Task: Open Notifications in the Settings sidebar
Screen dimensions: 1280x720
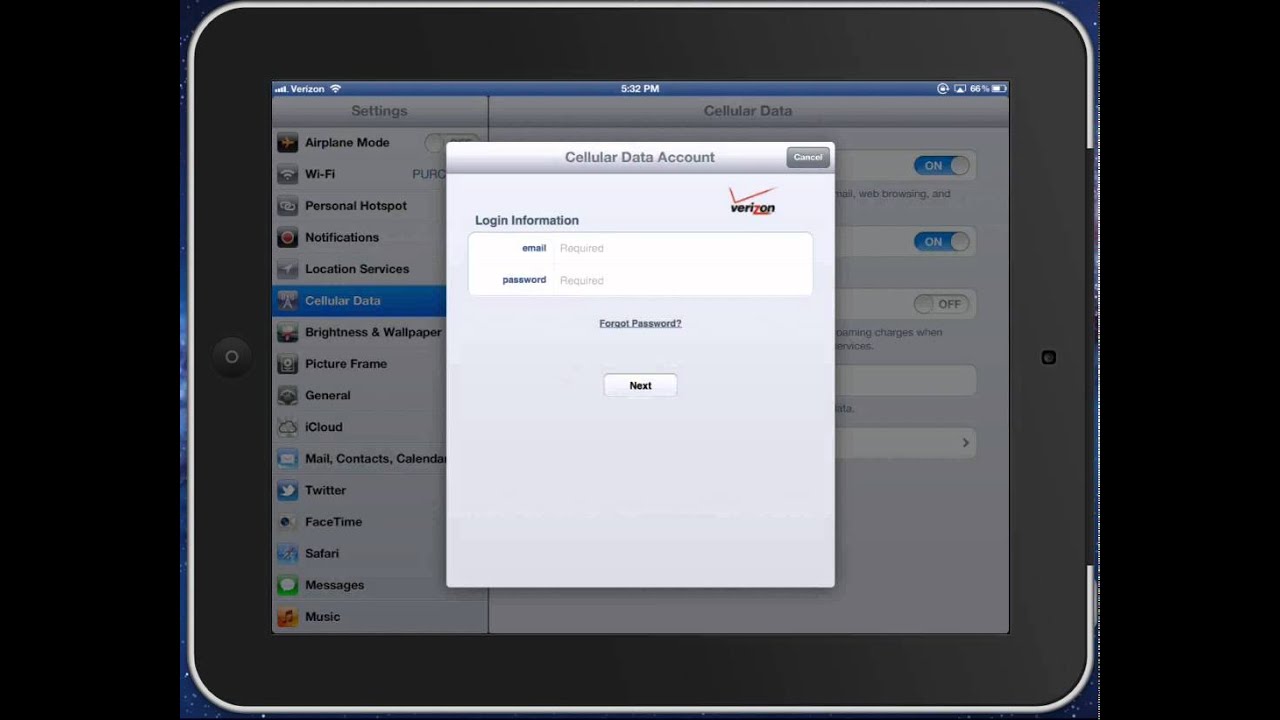Action: tap(360, 237)
